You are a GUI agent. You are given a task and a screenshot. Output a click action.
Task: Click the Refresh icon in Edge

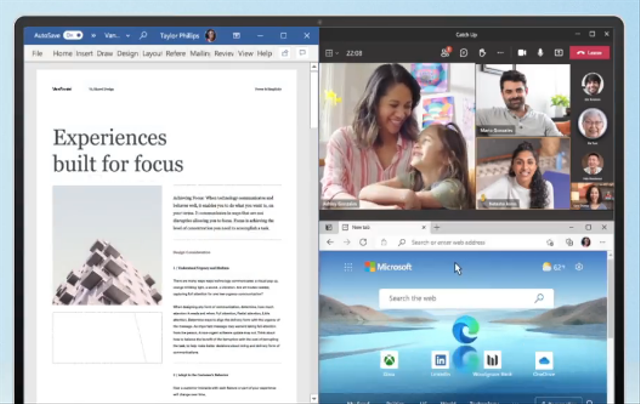pos(363,242)
